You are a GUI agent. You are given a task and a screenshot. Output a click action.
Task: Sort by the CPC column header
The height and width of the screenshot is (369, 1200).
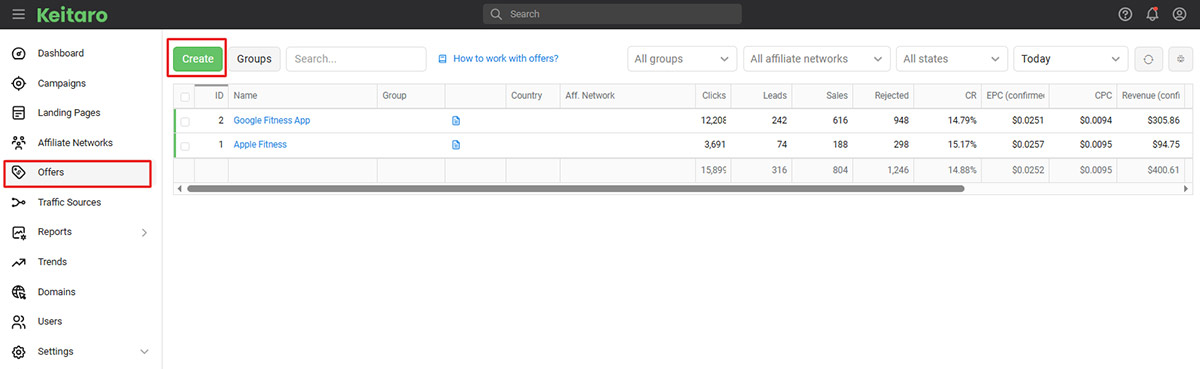click(1083, 96)
